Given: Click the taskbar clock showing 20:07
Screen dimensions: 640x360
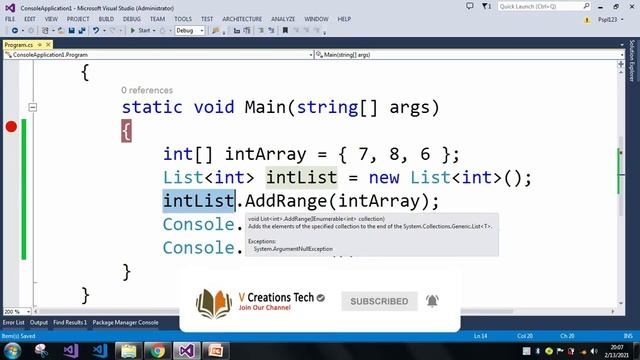Looking at the screenshot, I should click(x=617, y=351).
